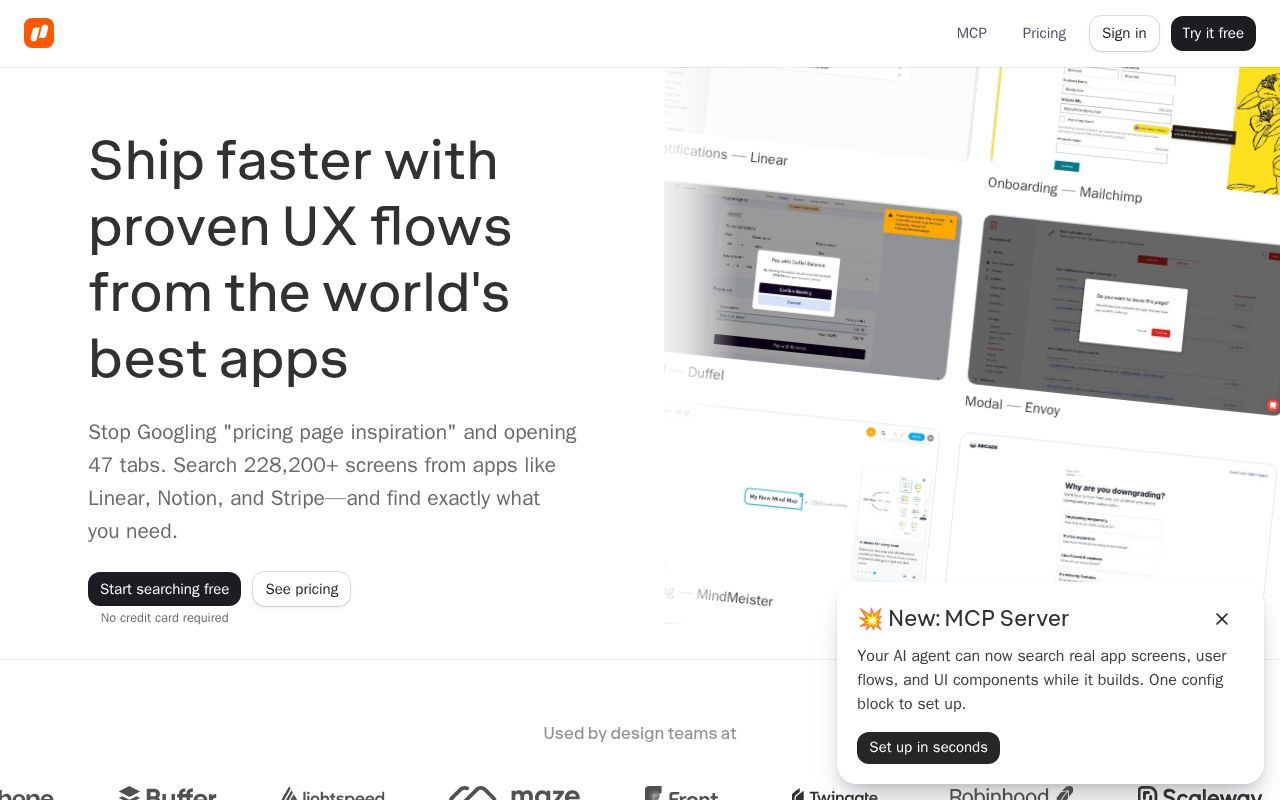The image size is (1280, 800).
Task: Open the Duffel payment screenshot card
Action: [x=812, y=282]
